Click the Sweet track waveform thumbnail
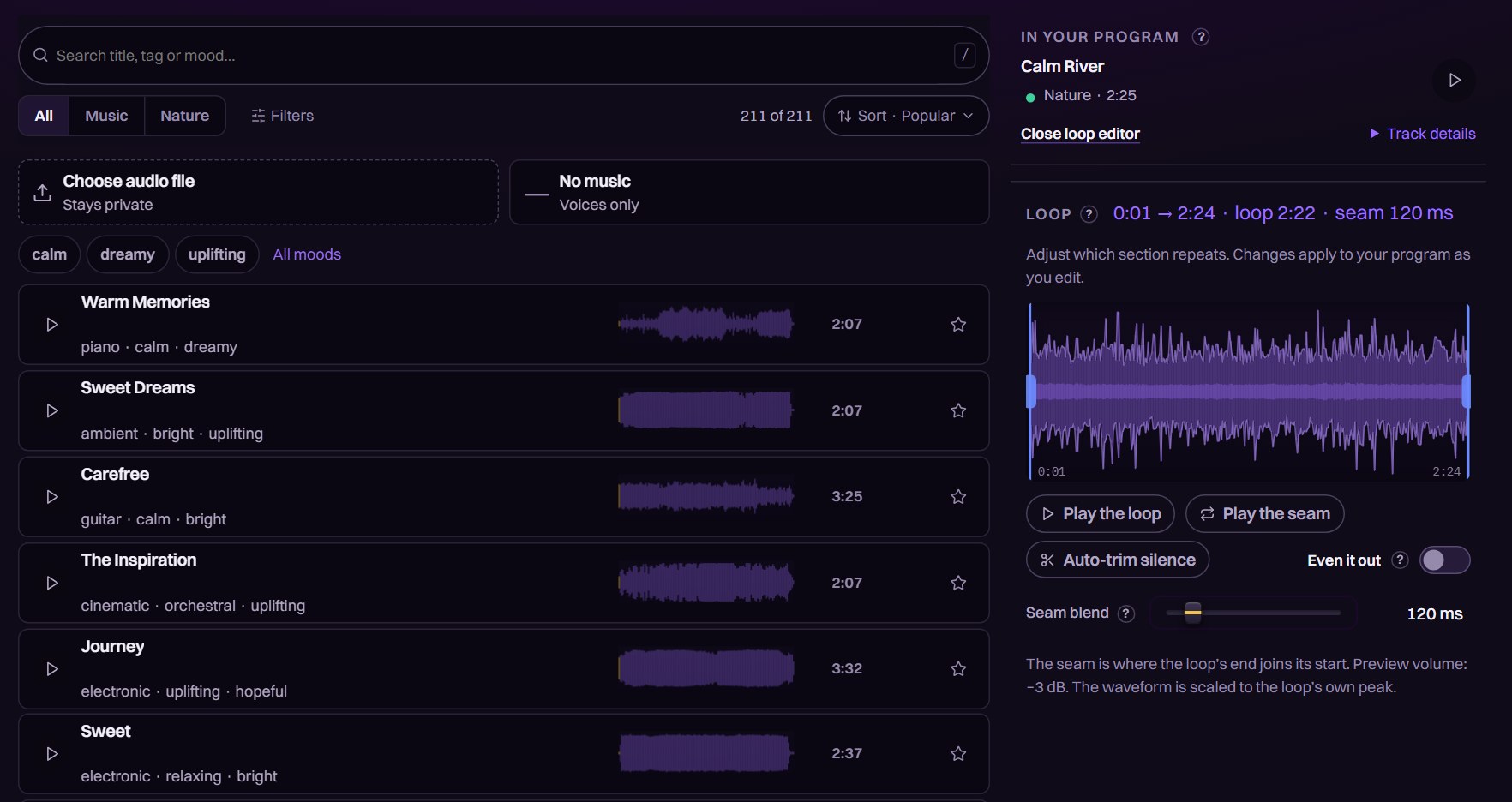 pos(705,754)
